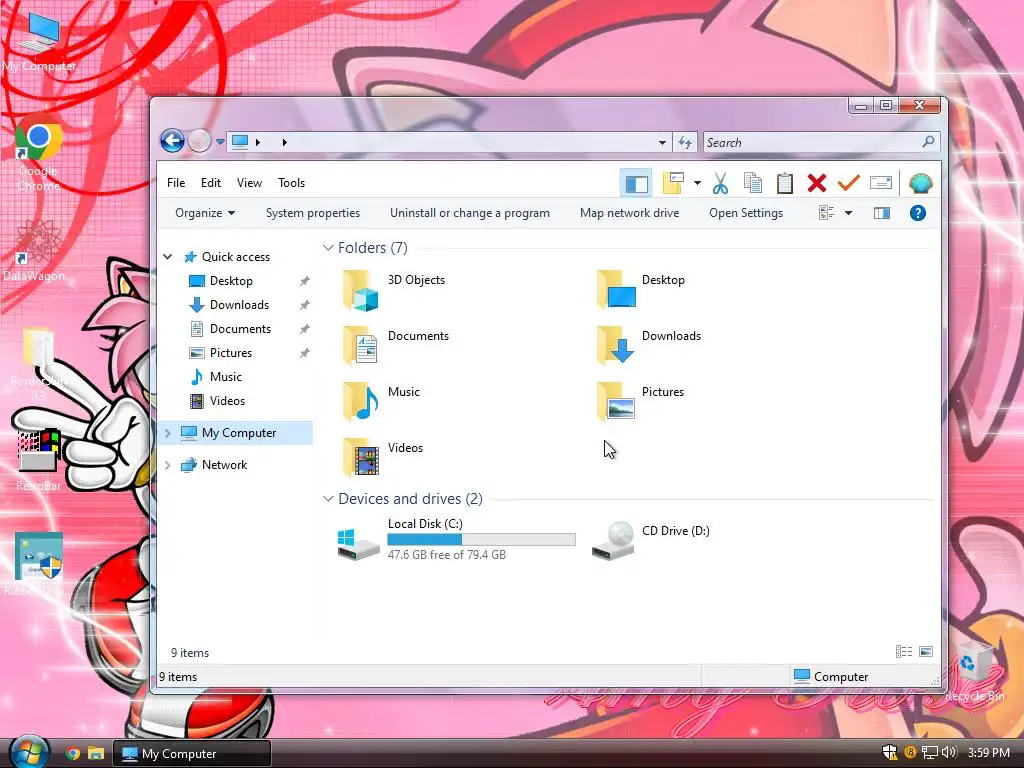Image resolution: width=1024 pixels, height=768 pixels.
Task: Expand the Network tree node
Action: [x=168, y=465]
